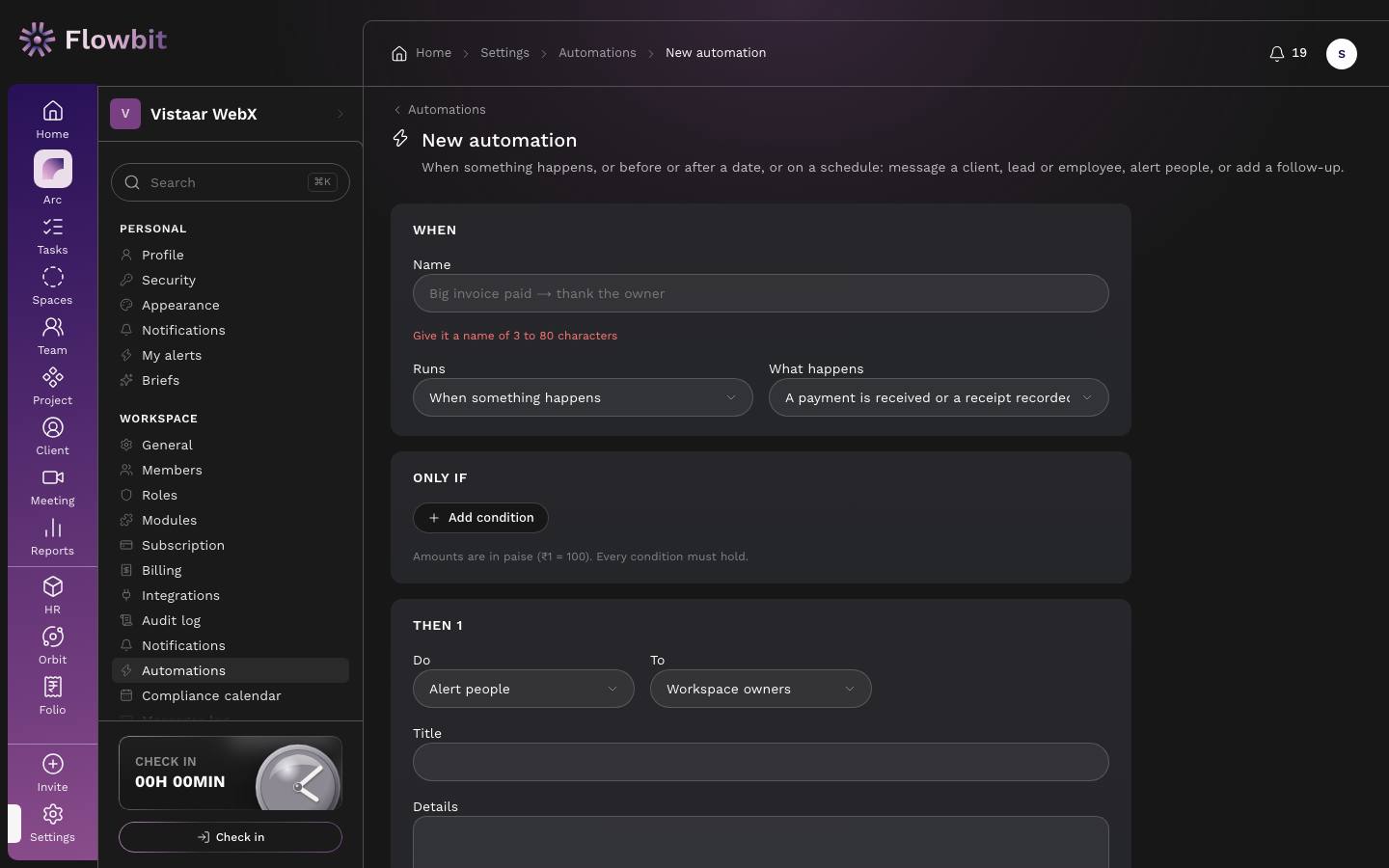Open the What happens dropdown
This screenshot has height=868, width=1389.
939,397
